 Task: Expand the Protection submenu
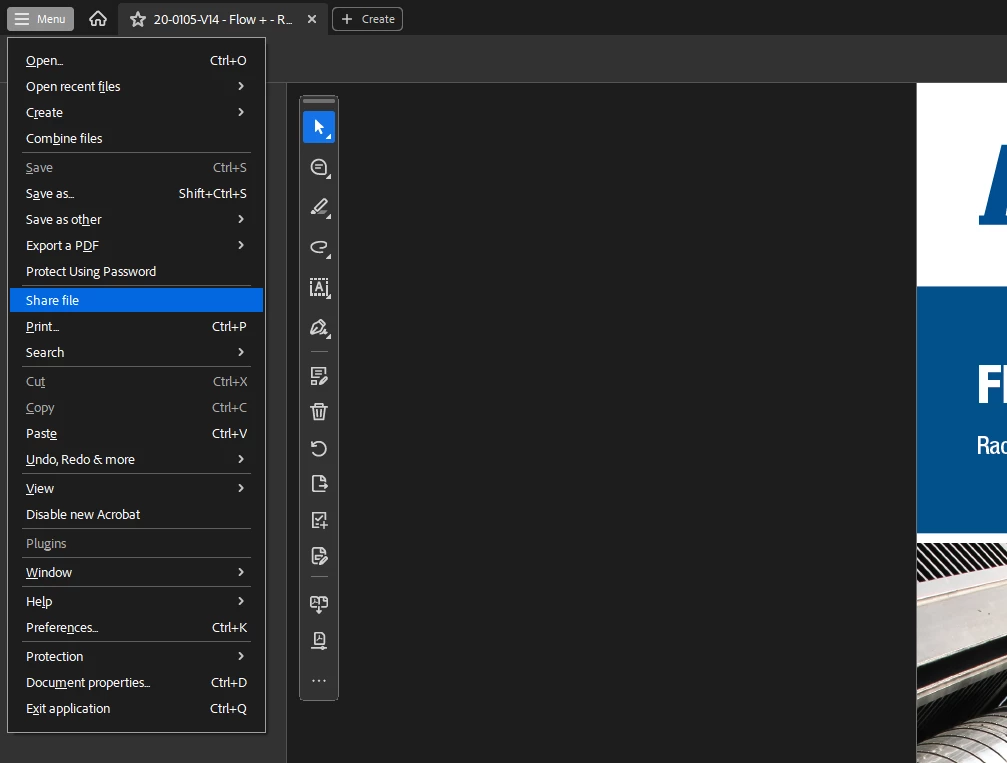[x=136, y=656]
